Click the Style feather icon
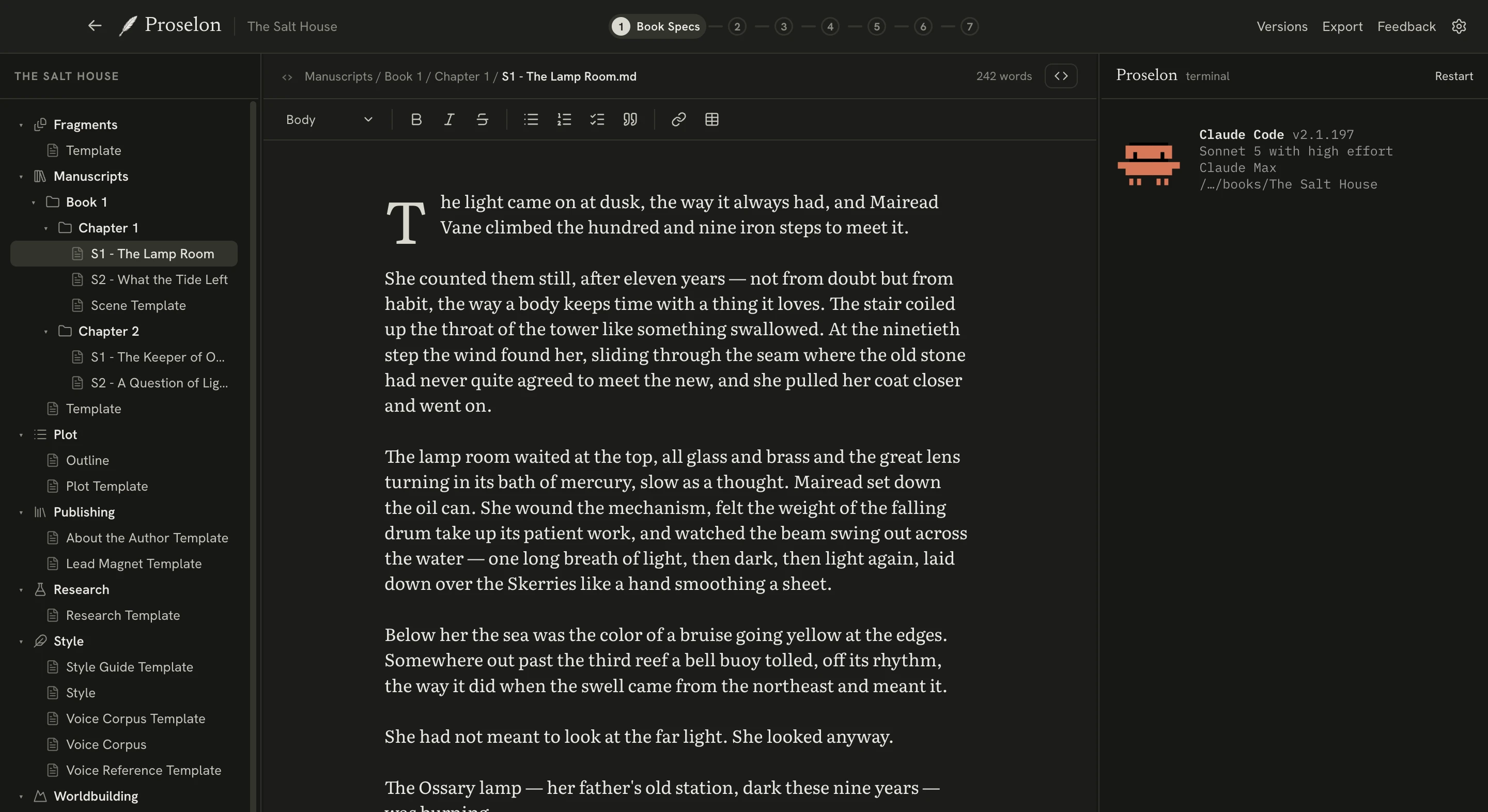Screen dimensions: 1488x812 (40, 641)
